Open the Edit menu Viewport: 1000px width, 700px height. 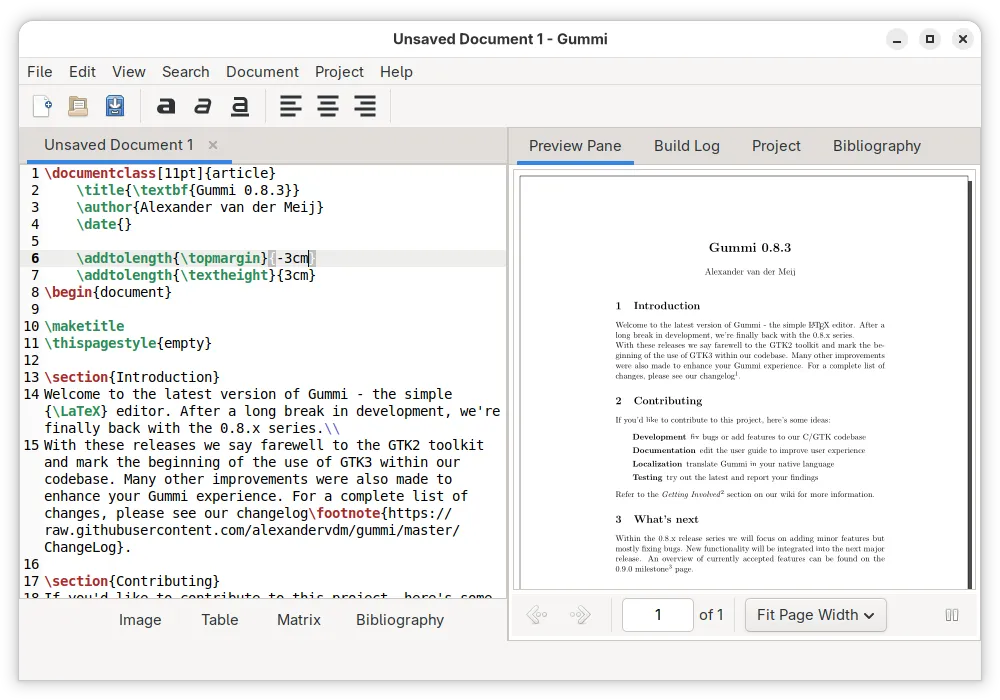(x=82, y=71)
